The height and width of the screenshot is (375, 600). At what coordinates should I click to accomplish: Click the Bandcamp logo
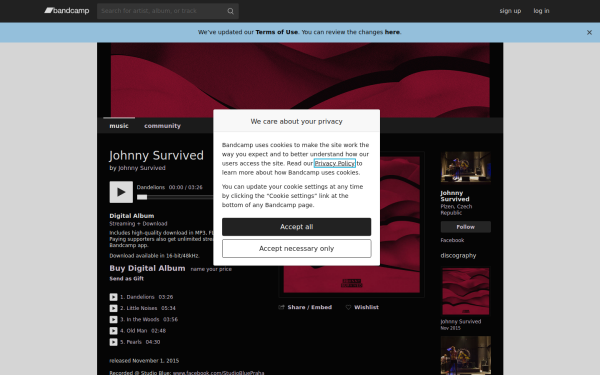(x=67, y=11)
